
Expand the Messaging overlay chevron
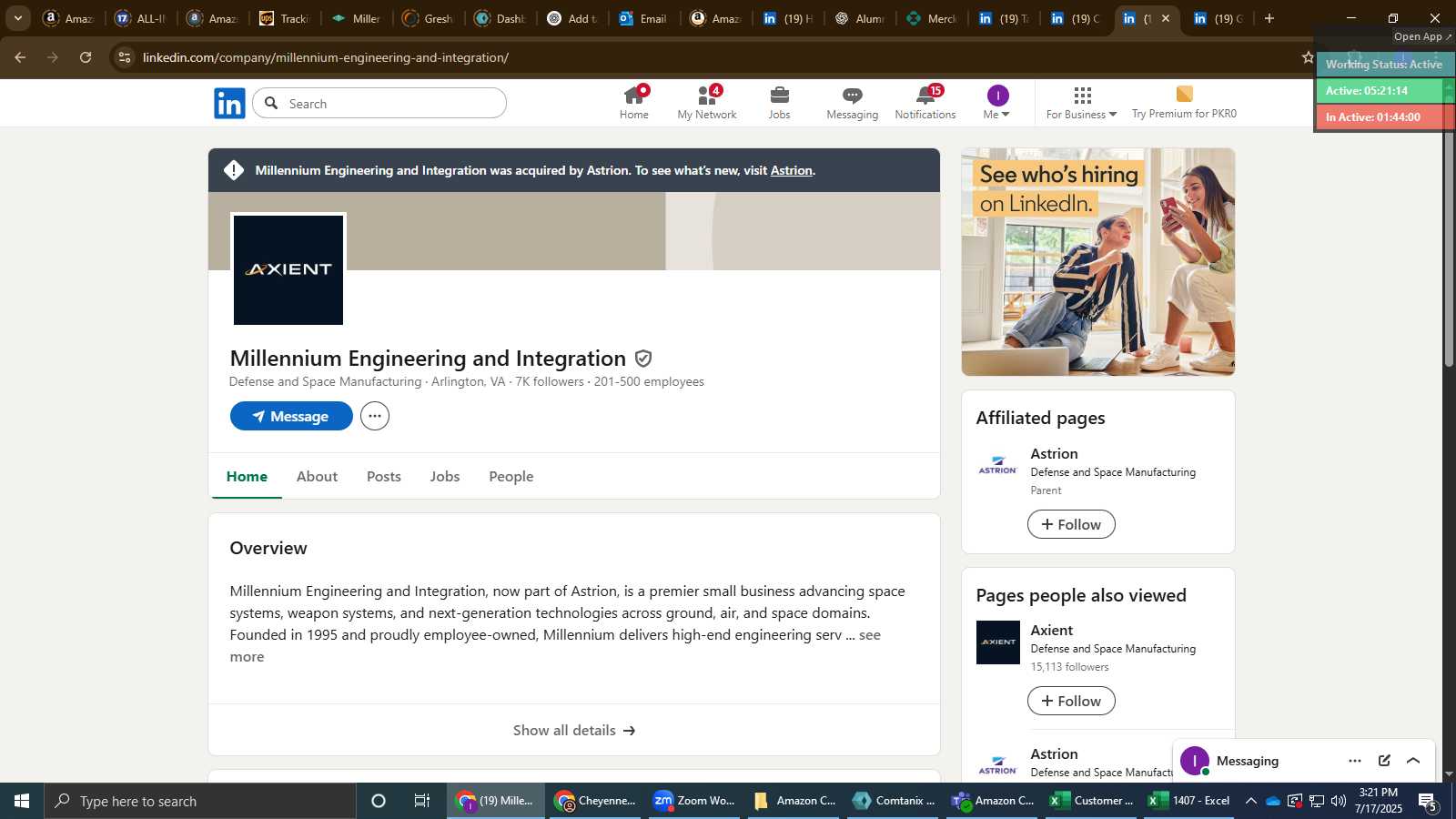tap(1413, 761)
